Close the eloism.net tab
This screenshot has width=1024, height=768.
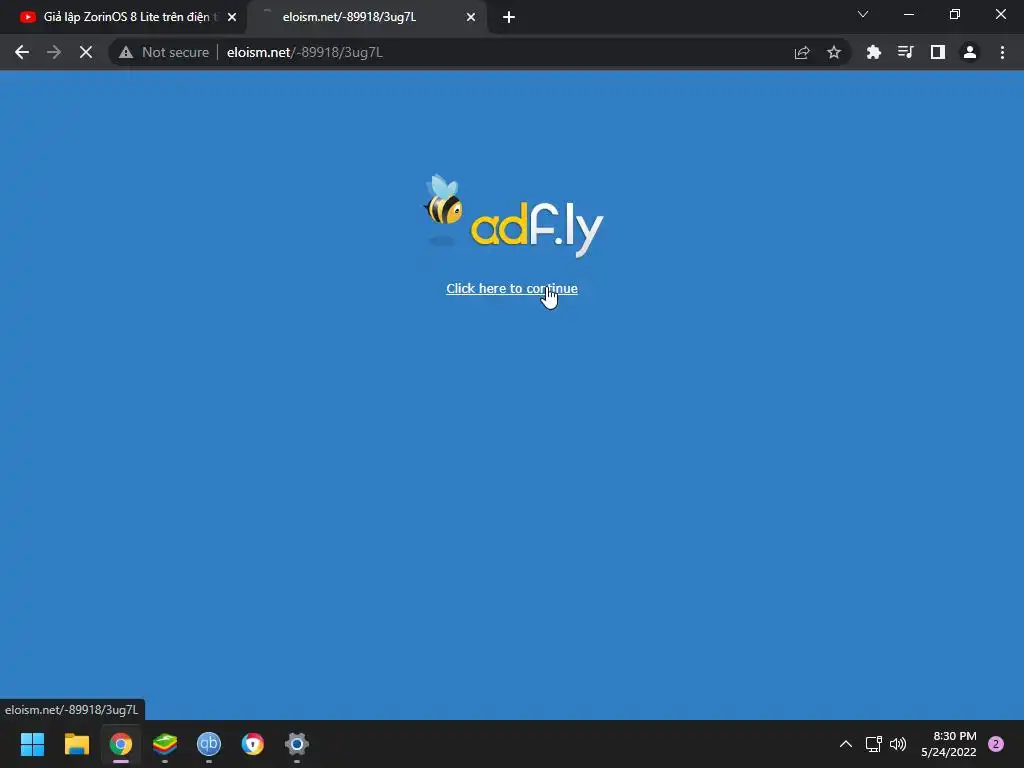coord(471,17)
